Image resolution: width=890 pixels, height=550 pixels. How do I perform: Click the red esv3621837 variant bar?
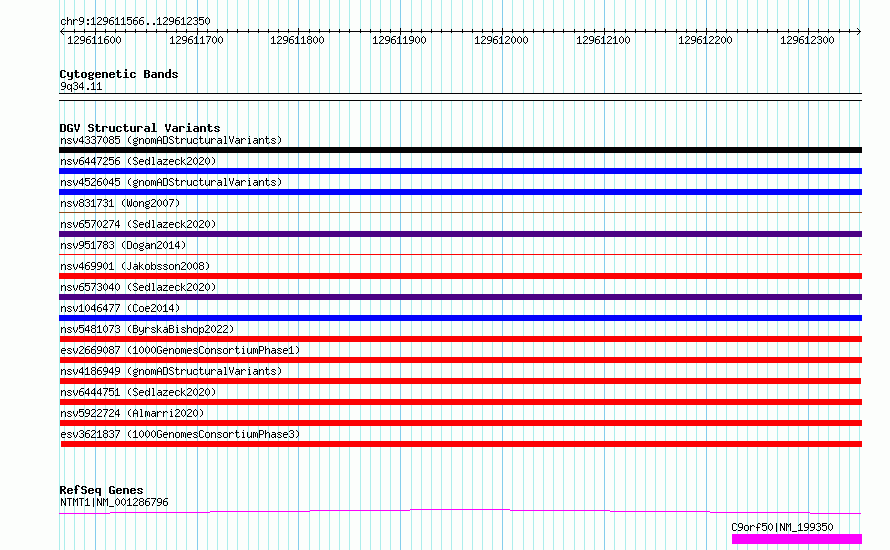click(x=461, y=444)
